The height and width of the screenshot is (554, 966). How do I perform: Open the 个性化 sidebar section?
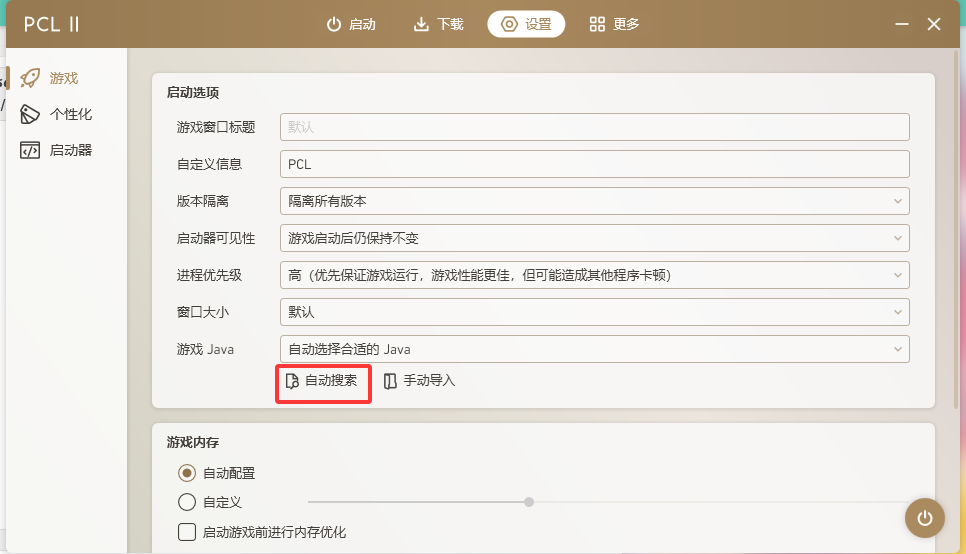tap(67, 114)
